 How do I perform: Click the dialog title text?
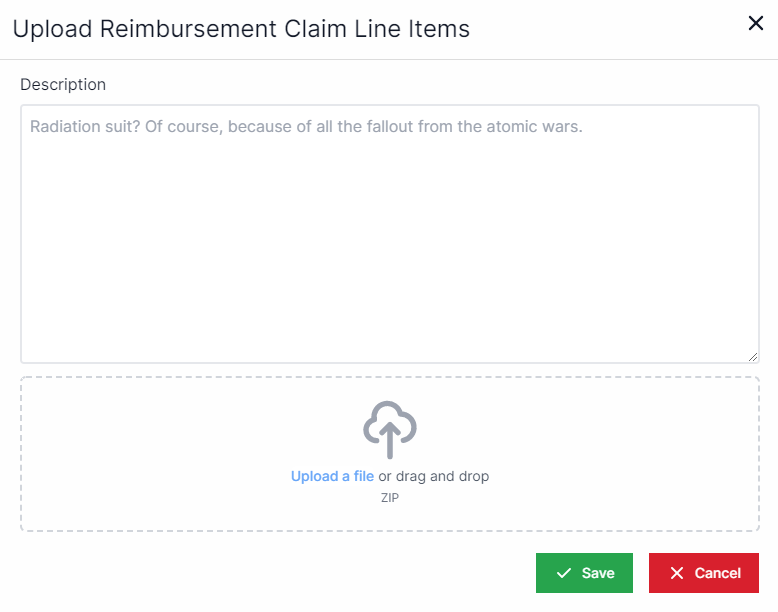(x=241, y=29)
